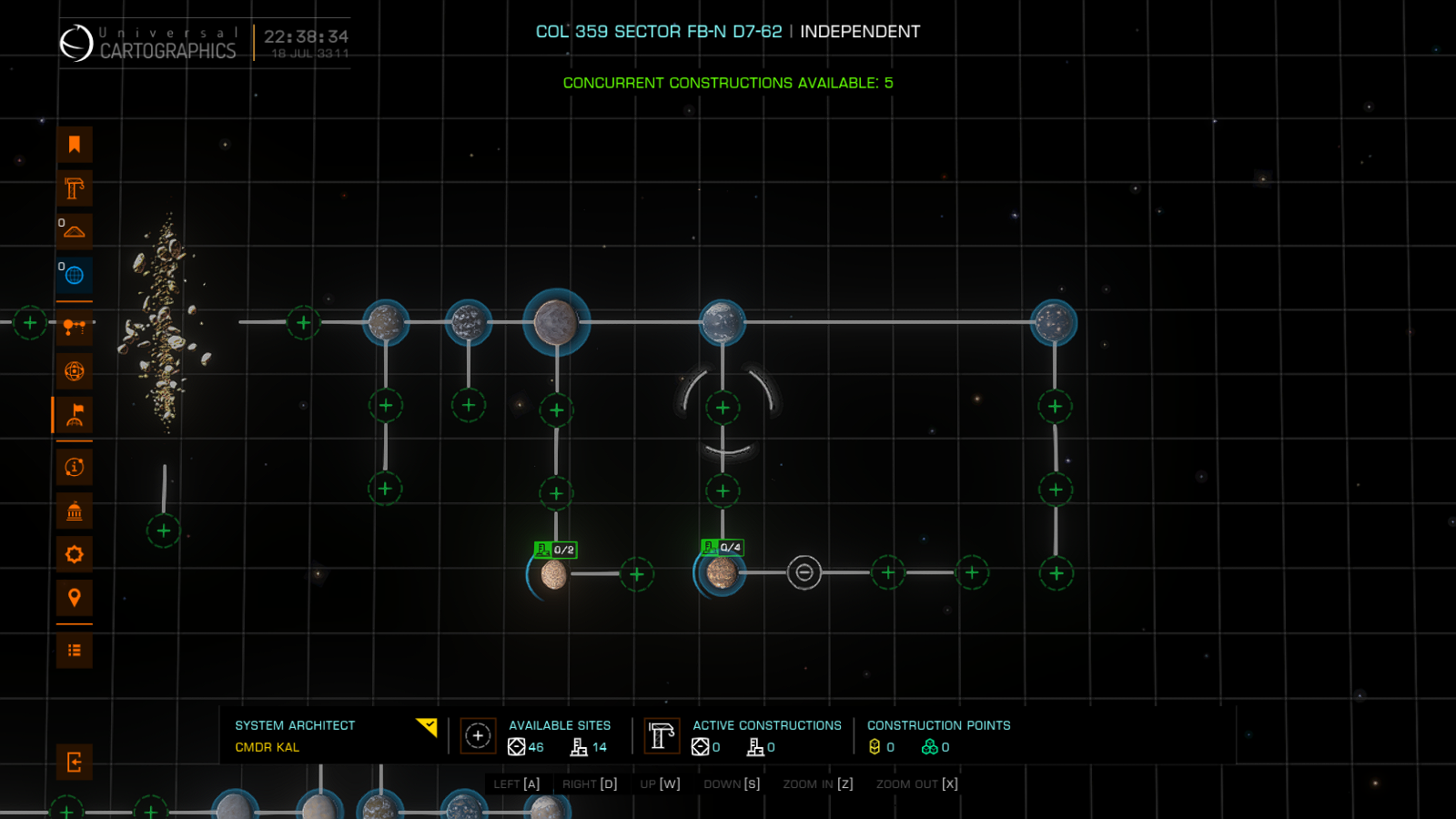Click the first planet right of the asteroid belt
The width and height of the screenshot is (1456, 819).
(386, 322)
